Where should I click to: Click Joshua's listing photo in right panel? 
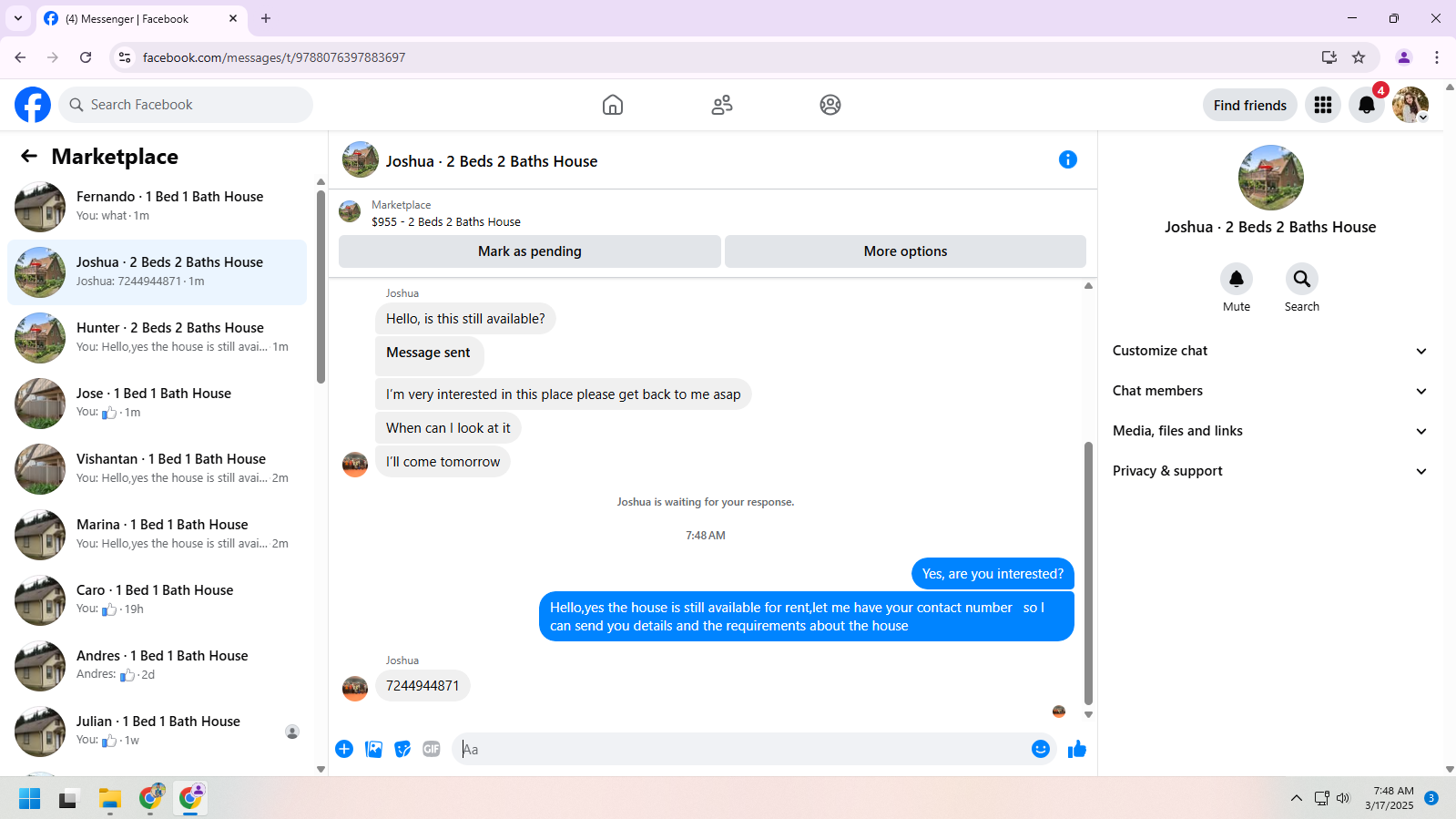pos(1270,178)
